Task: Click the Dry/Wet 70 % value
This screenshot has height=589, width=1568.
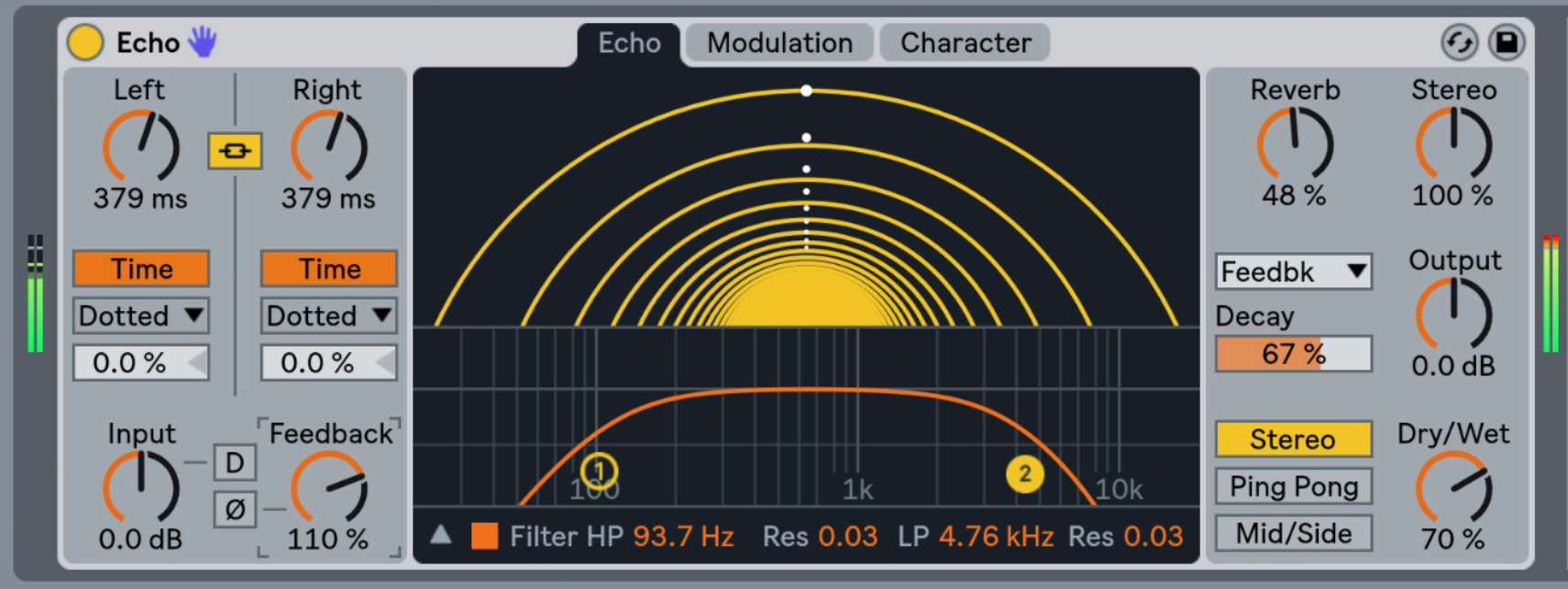Action: (x=1452, y=539)
